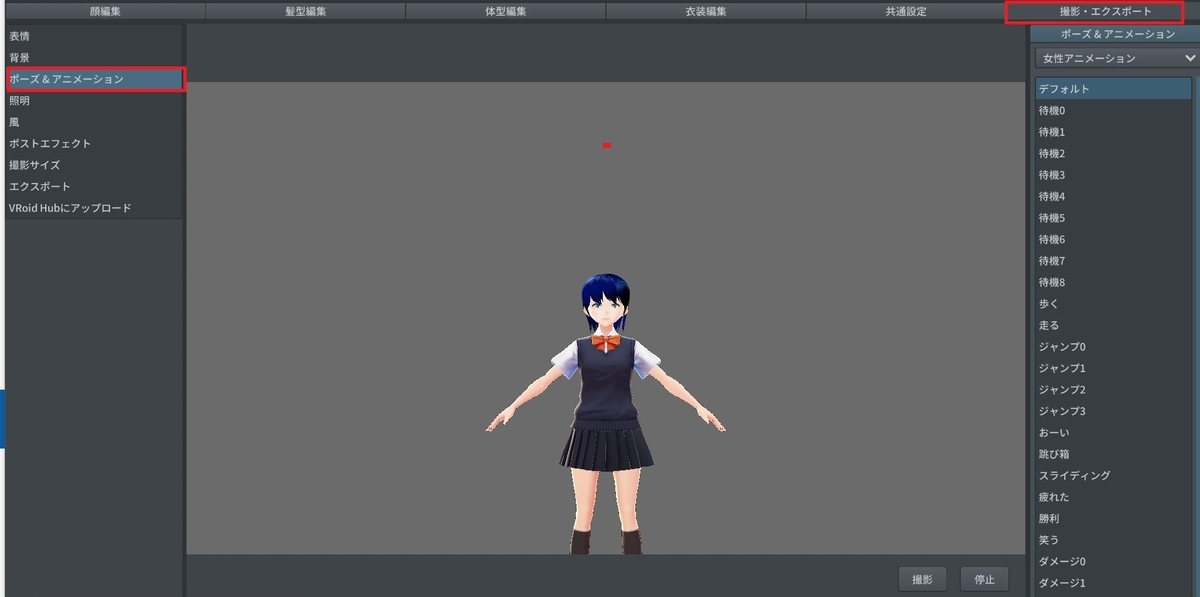1200x597 pixels.
Task: Choose the ダメージ1 animation
Action: tap(1115, 584)
